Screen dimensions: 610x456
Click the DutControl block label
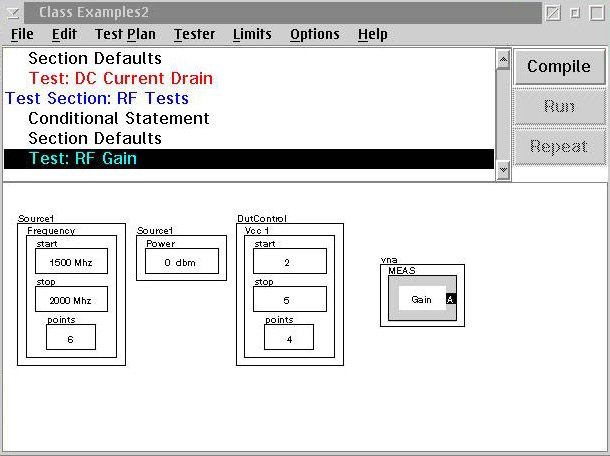262,219
